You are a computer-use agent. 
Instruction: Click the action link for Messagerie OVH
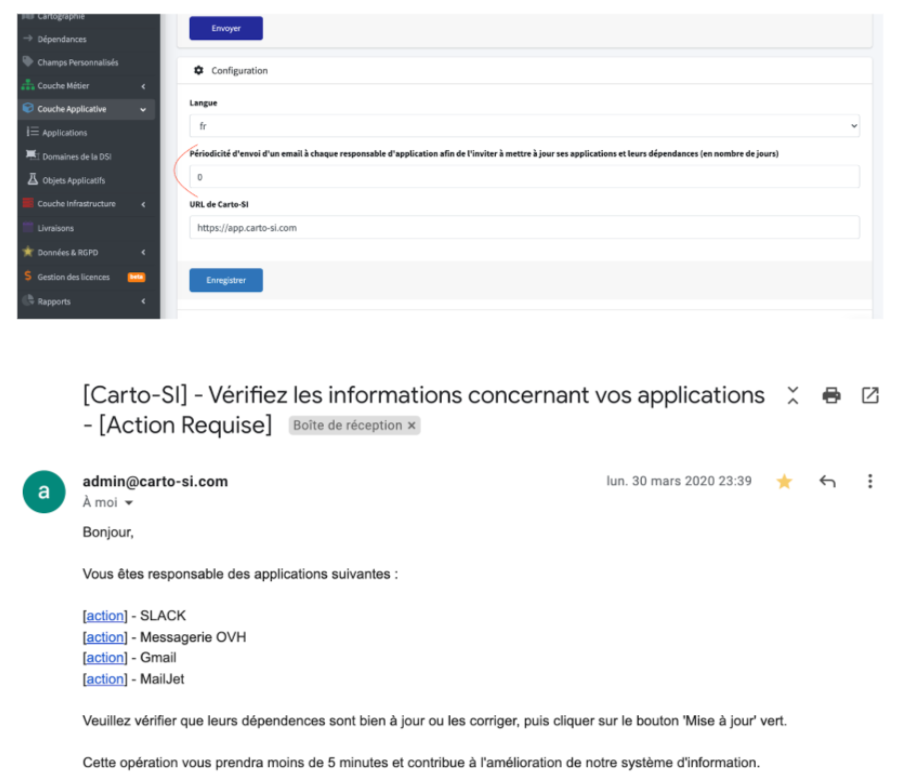pyautogui.click(x=105, y=637)
